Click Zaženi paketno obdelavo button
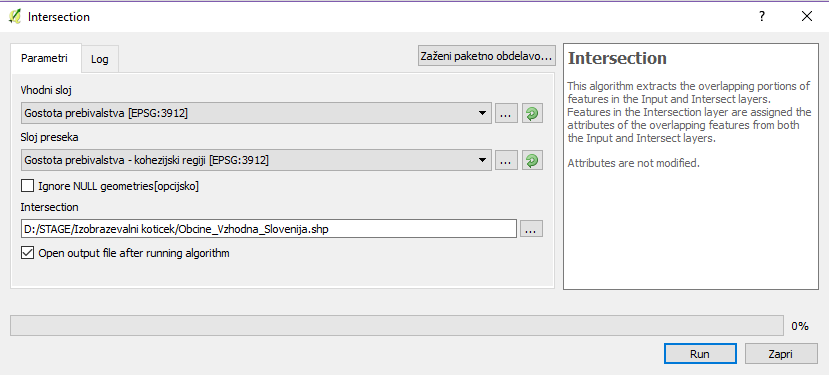The height and width of the screenshot is (375, 829). [x=486, y=56]
